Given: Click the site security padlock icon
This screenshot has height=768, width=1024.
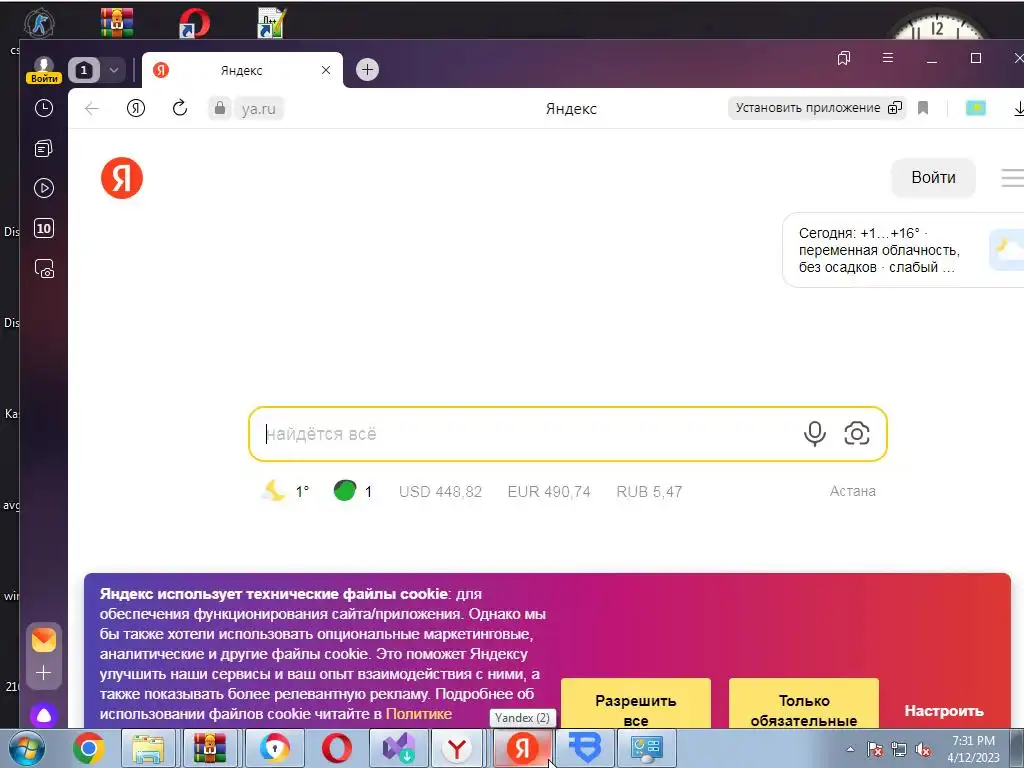Looking at the screenshot, I should point(220,108).
